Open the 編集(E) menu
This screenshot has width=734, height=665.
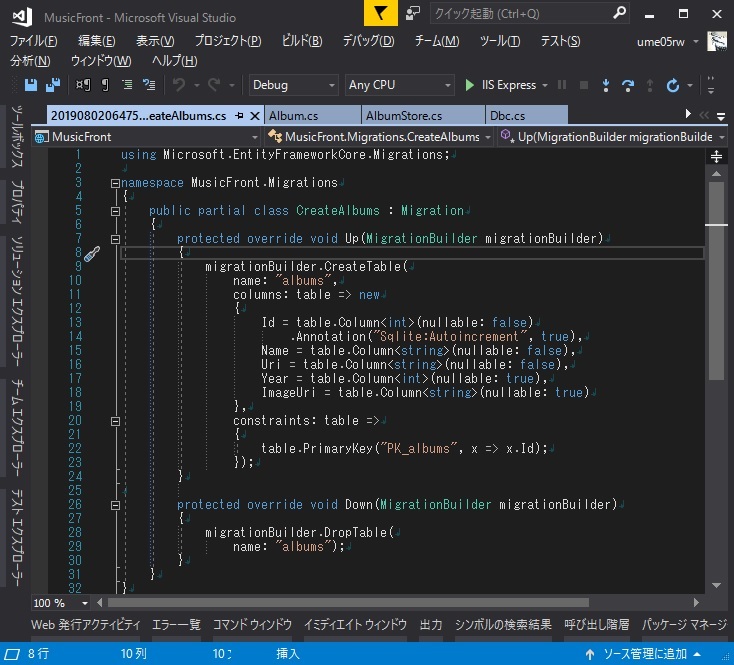pos(96,41)
